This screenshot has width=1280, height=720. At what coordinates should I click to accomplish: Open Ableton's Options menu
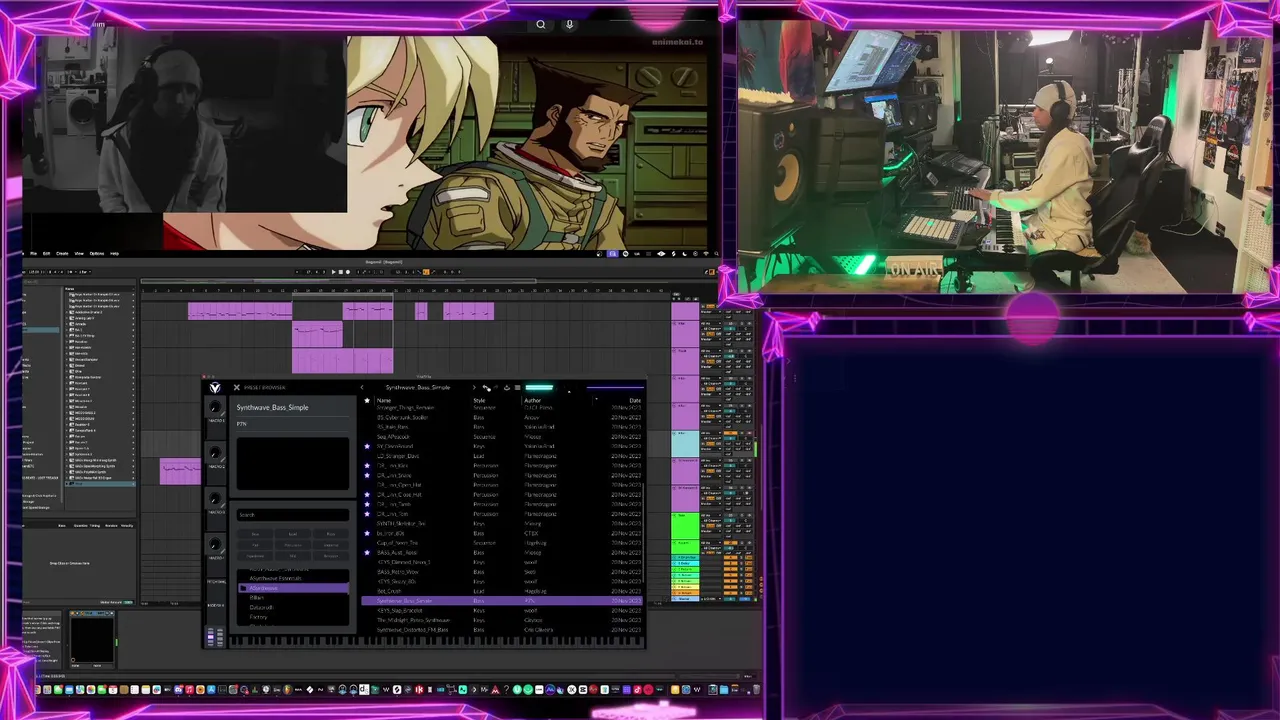point(97,253)
